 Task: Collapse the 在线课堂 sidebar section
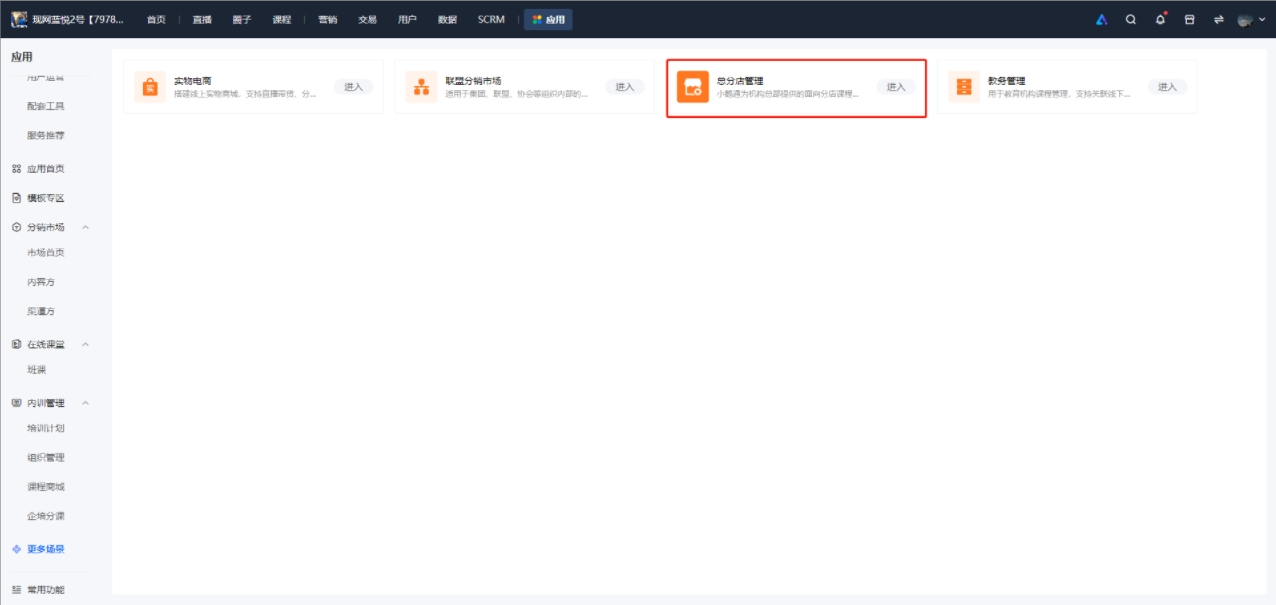click(85, 344)
